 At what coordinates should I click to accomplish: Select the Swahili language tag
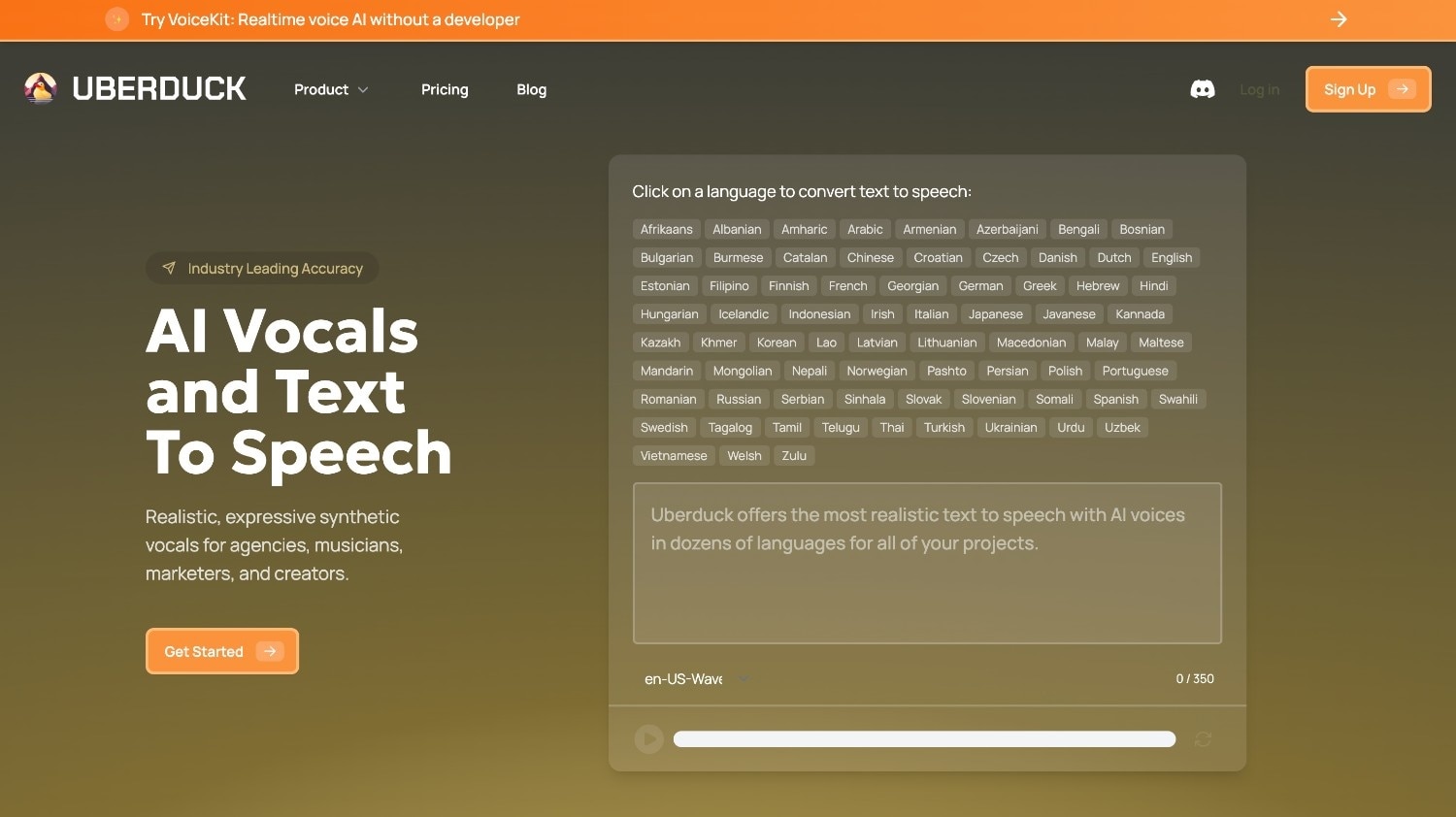click(1178, 399)
